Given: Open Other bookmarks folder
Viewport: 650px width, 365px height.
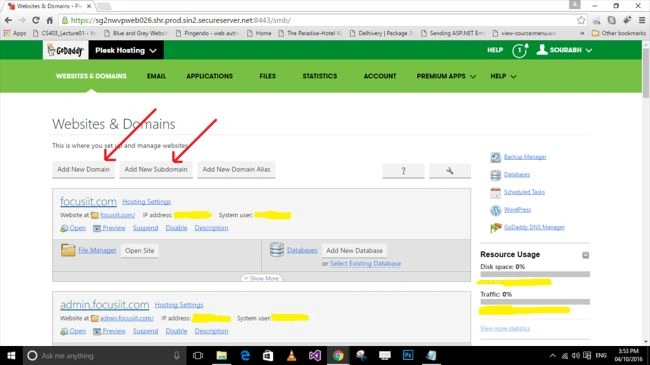Looking at the screenshot, I should (618, 33).
